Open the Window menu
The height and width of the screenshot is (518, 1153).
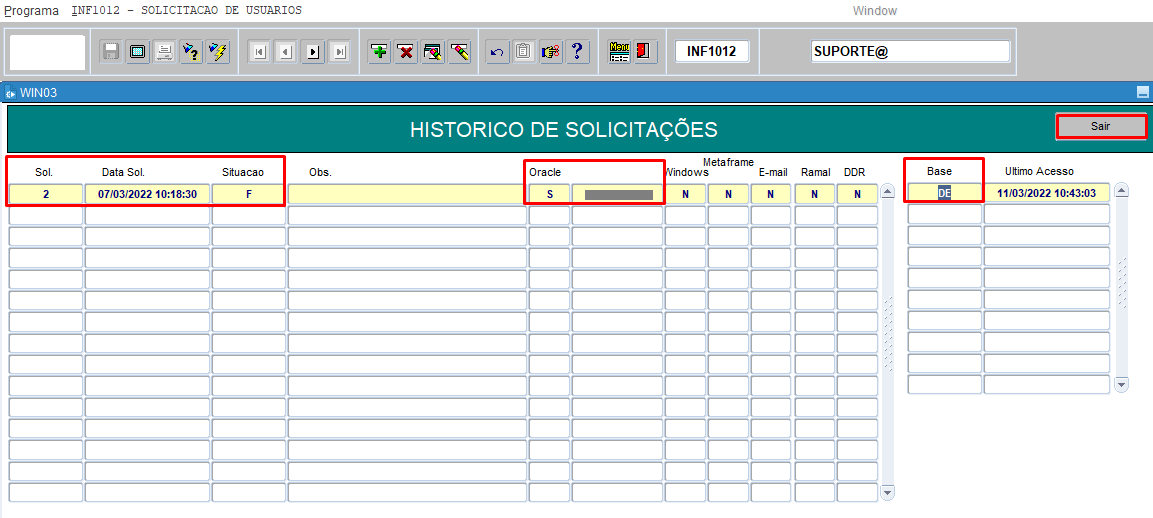874,11
